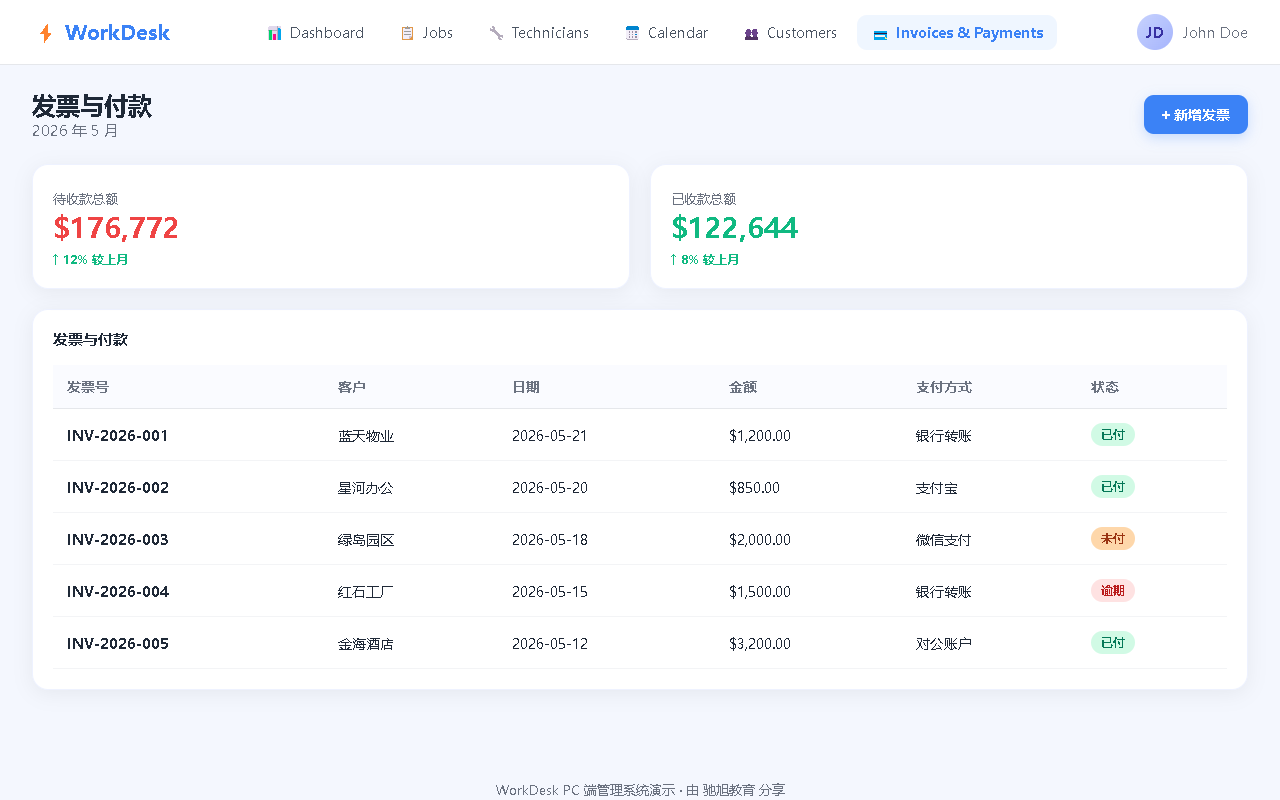Open the JD user avatar
This screenshot has height=800, width=1280.
(1155, 32)
